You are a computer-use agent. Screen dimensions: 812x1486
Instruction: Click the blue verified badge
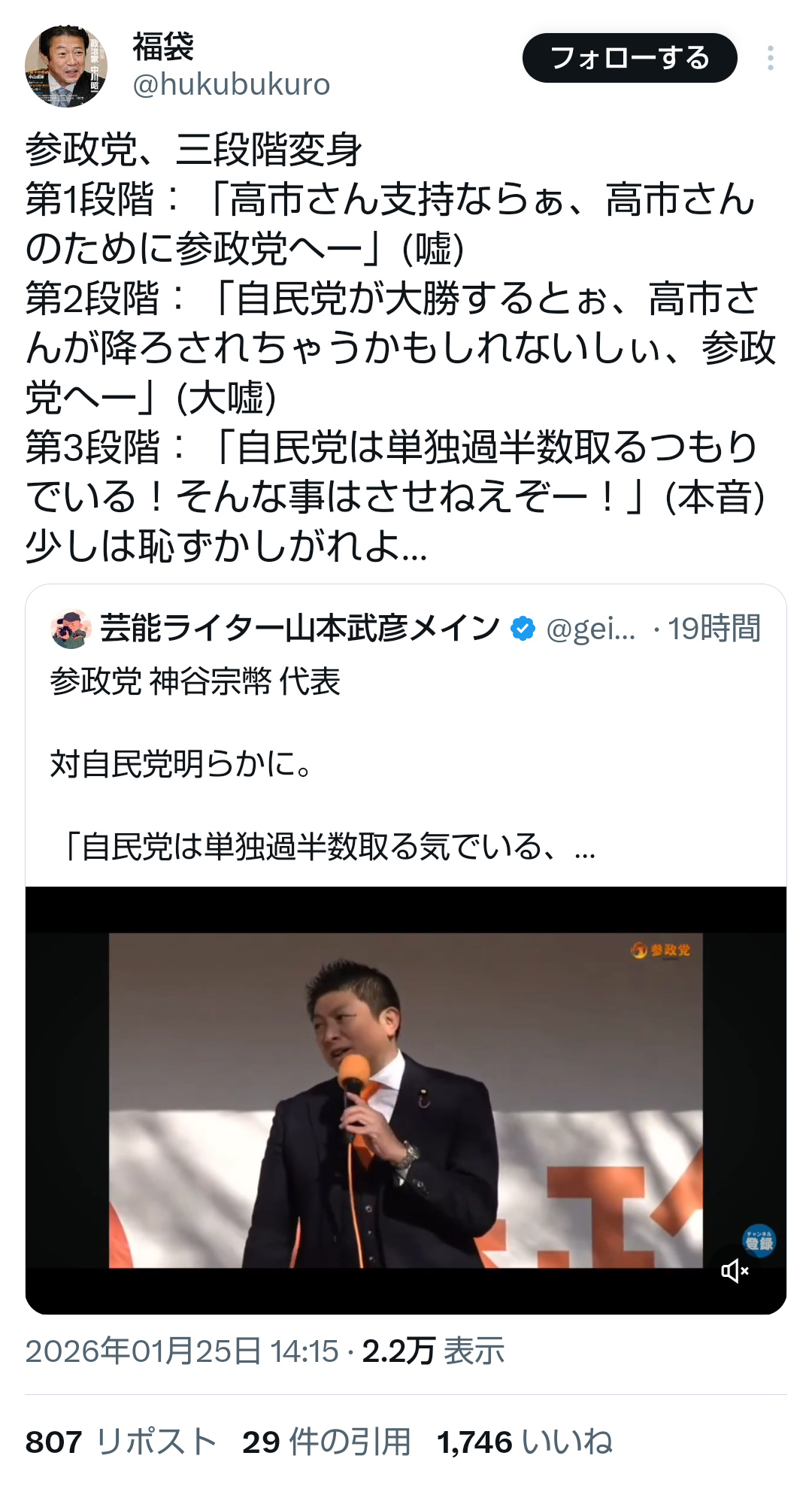[x=523, y=629]
